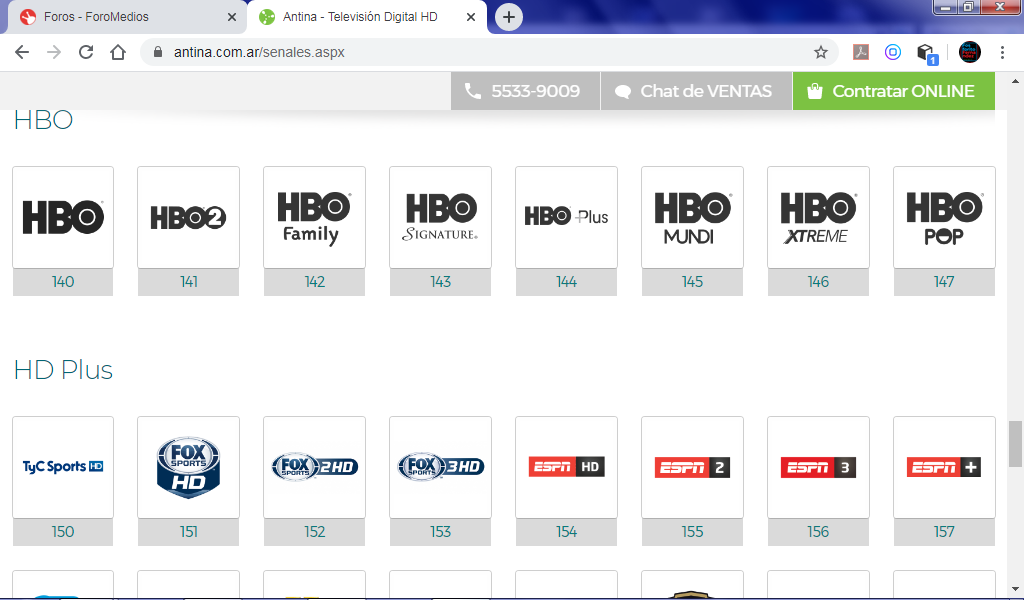This screenshot has height=600, width=1024.
Task: Reload the Antina page
Action: pos(86,52)
